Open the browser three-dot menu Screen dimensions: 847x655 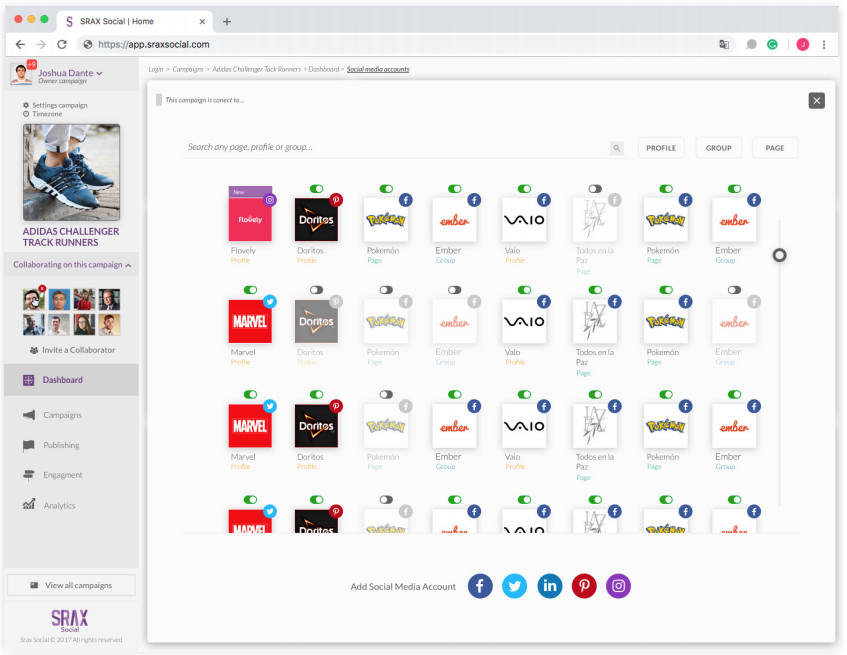(x=824, y=45)
